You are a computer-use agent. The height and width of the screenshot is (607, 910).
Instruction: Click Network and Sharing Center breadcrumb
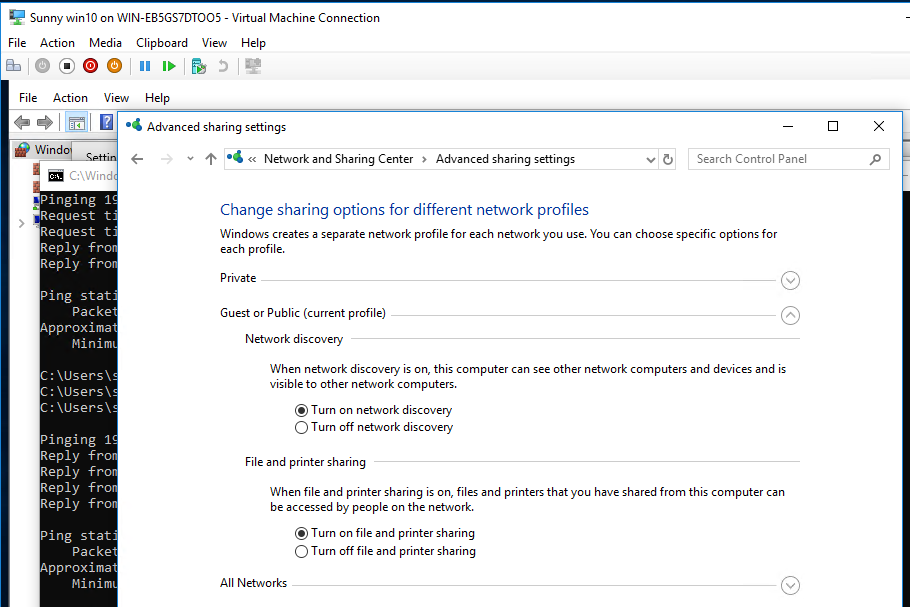point(338,159)
